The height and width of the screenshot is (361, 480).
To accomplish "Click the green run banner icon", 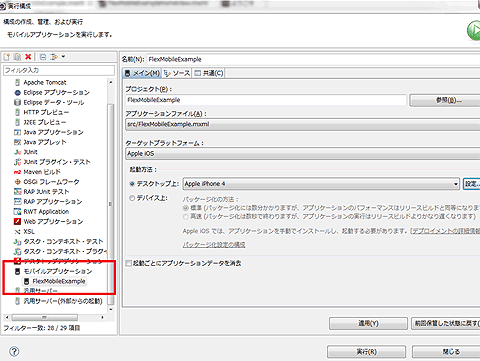I will [474, 30].
